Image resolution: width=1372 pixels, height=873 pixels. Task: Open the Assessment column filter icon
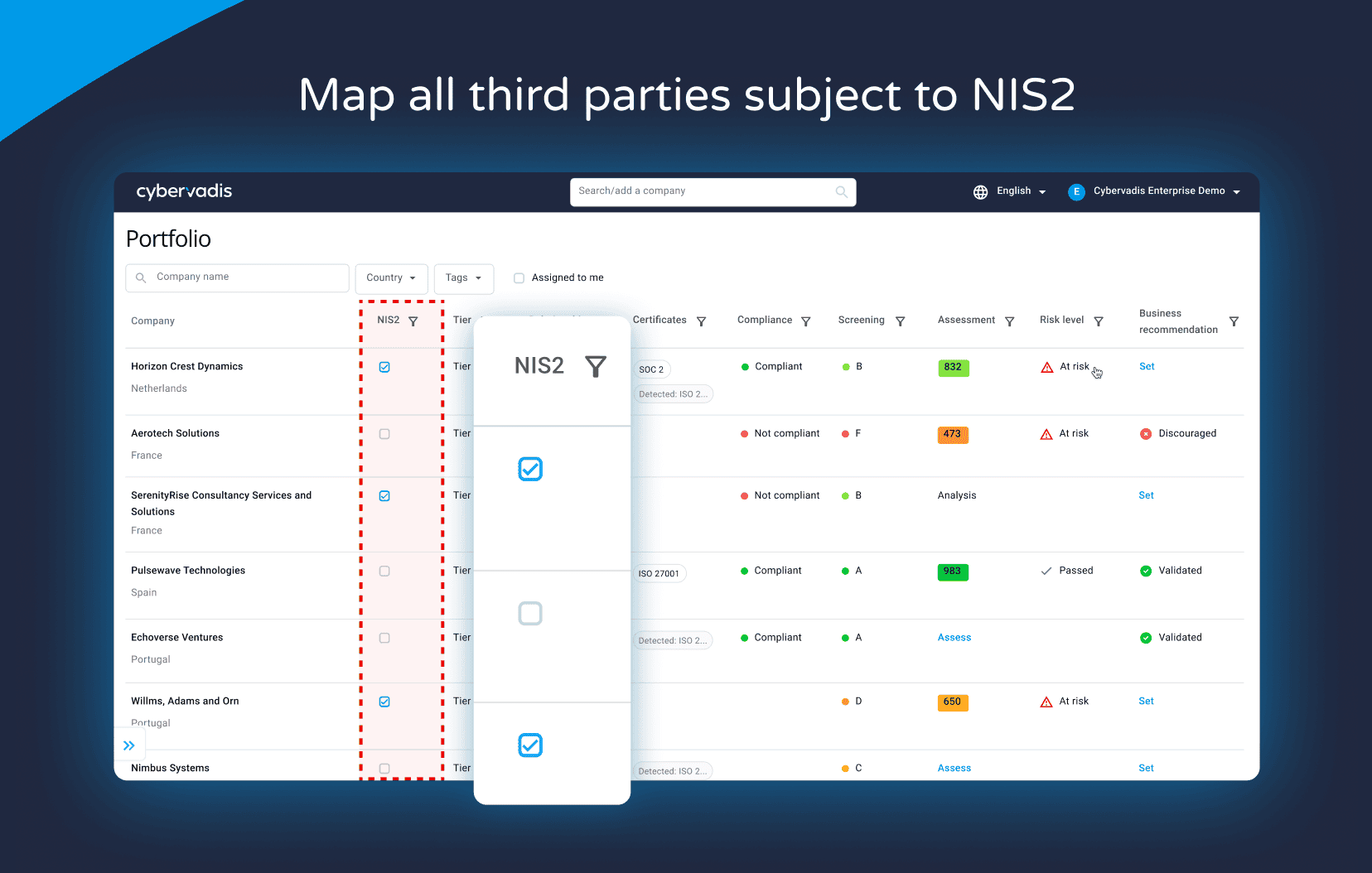tap(1009, 321)
